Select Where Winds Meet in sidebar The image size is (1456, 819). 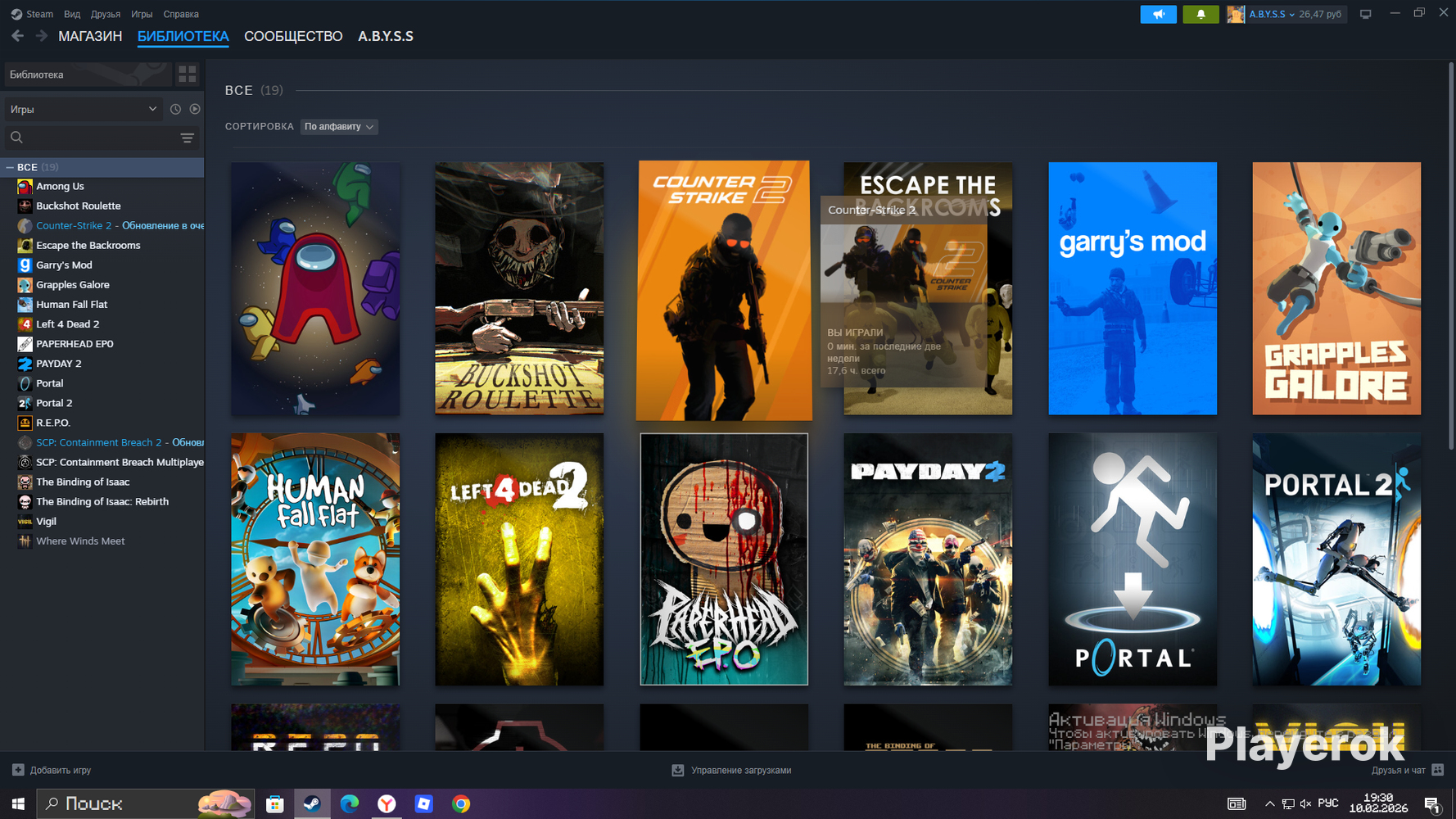pos(102,541)
